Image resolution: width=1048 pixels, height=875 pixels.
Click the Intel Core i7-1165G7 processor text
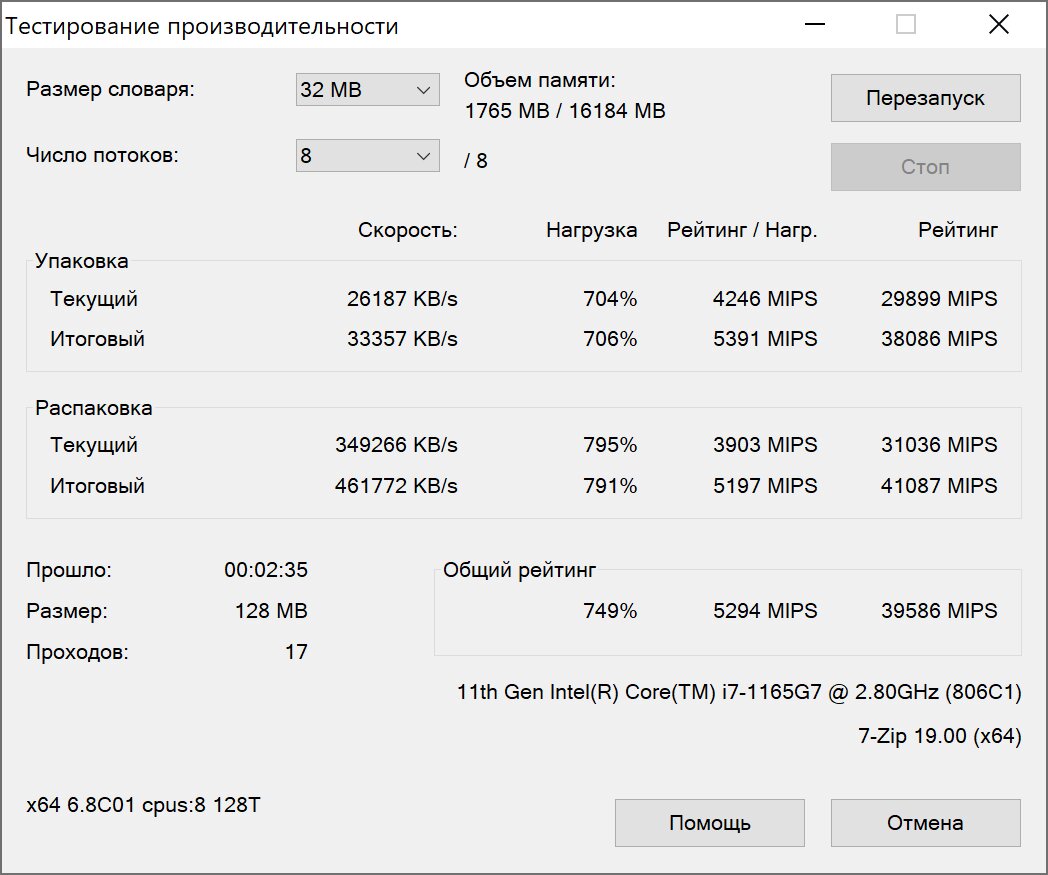[738, 692]
